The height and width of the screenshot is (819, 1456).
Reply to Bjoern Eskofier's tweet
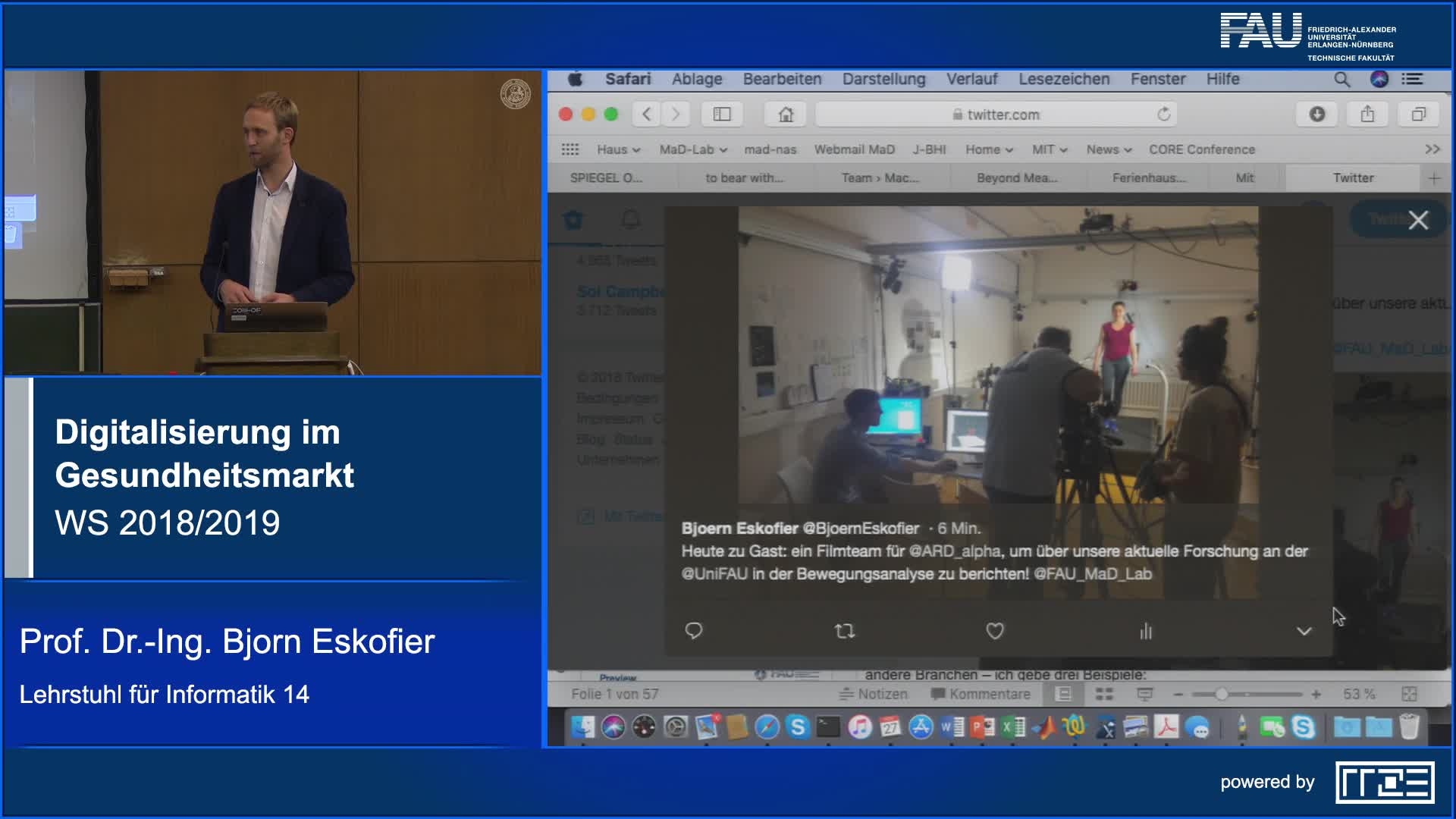click(x=694, y=631)
